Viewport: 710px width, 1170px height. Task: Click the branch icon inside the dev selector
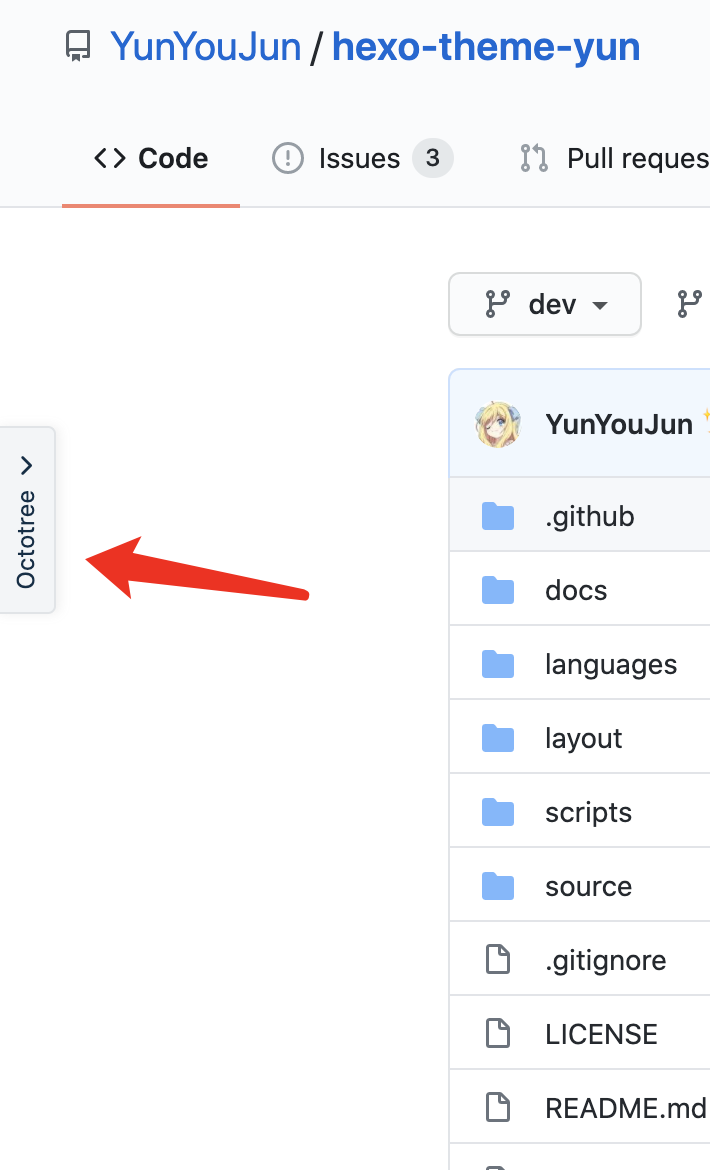497,304
